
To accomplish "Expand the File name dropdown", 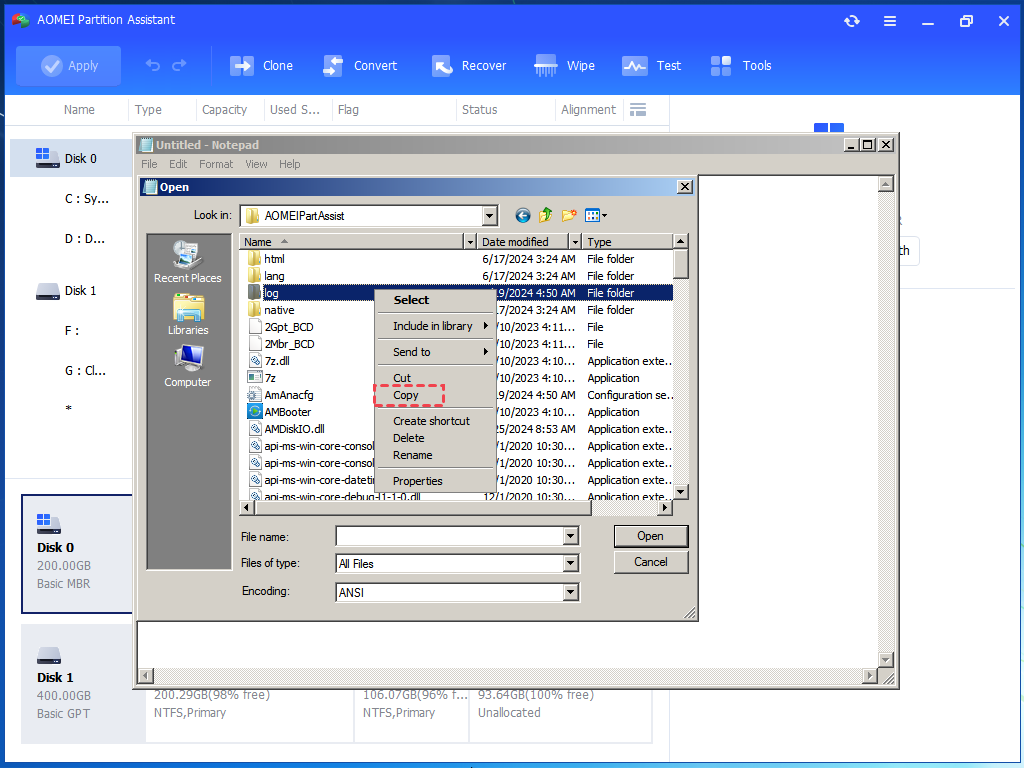I will [571, 536].
